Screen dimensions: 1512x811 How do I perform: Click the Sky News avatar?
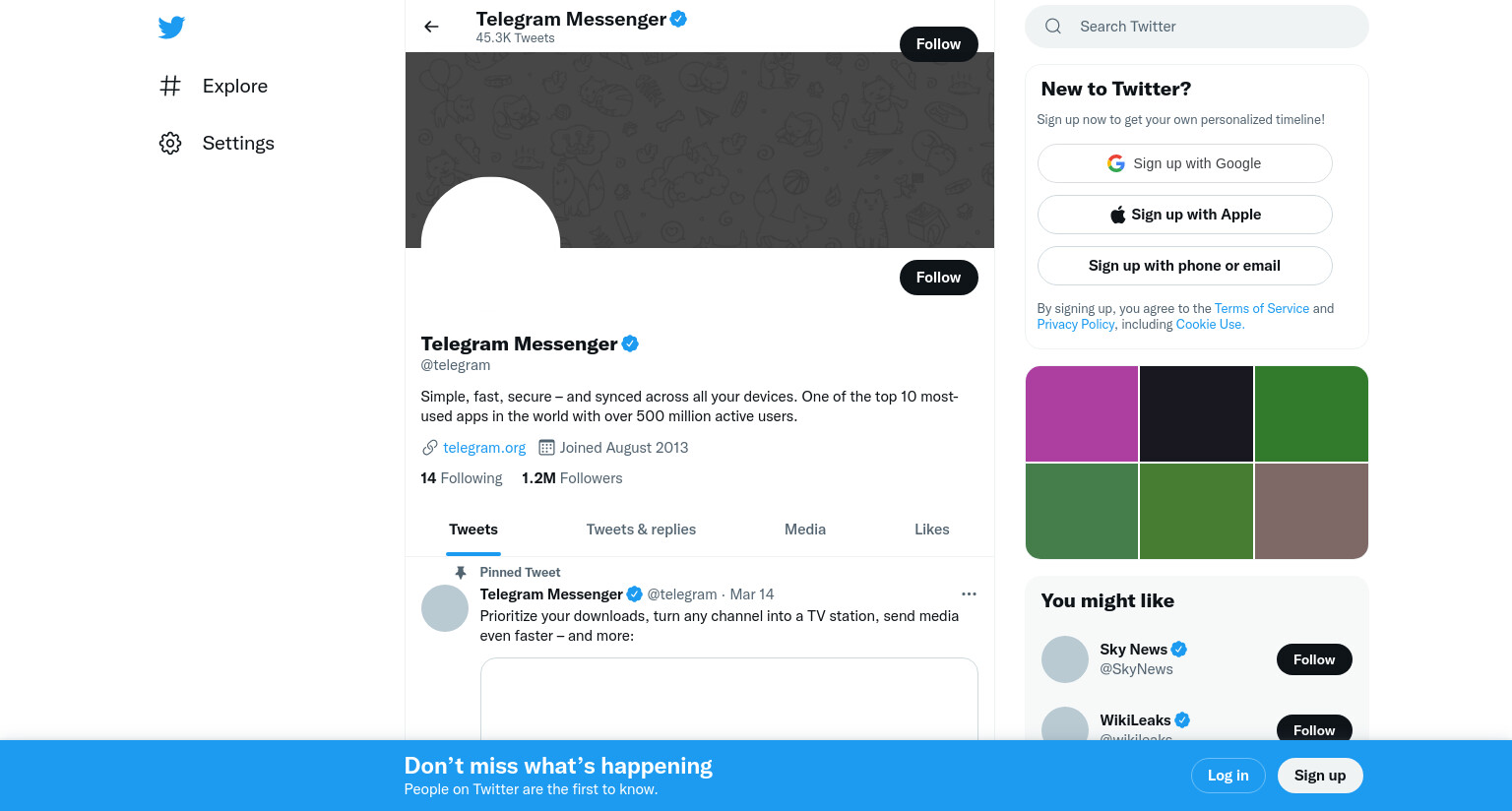(1065, 659)
